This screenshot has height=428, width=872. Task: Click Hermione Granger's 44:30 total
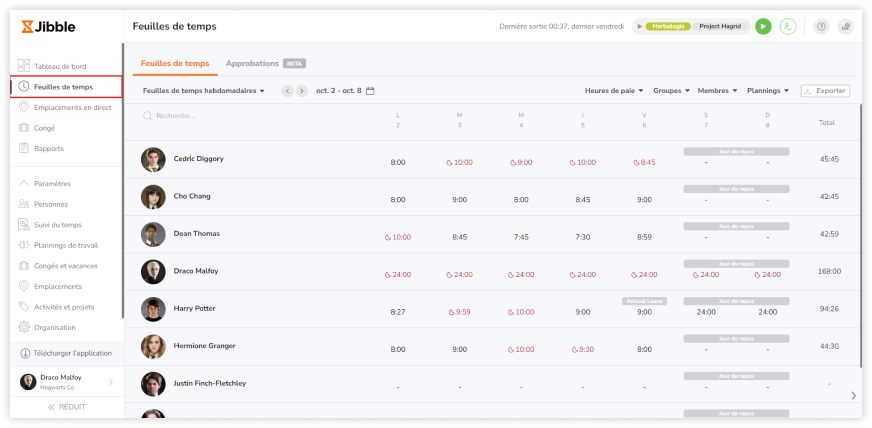point(829,346)
